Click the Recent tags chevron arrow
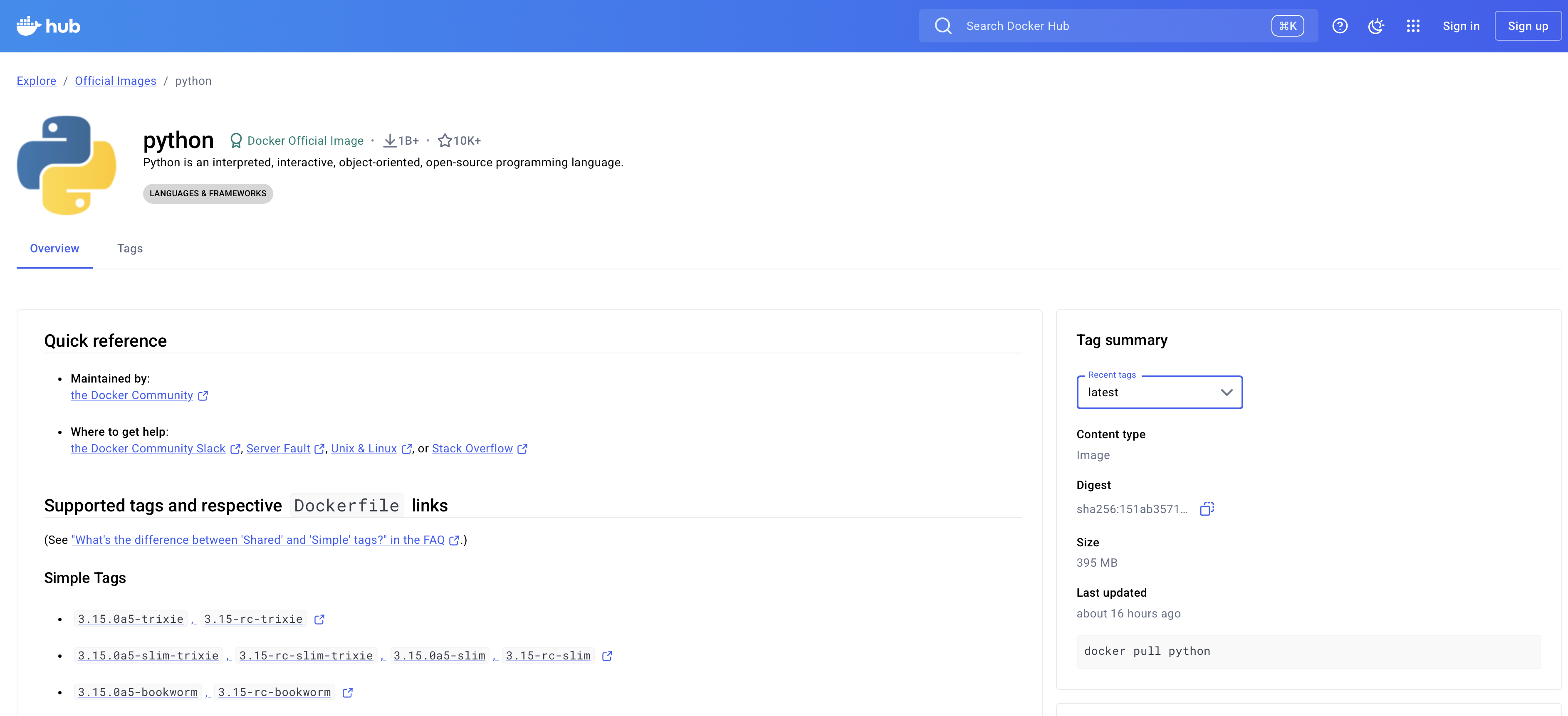Image resolution: width=1568 pixels, height=716 pixels. point(1227,393)
